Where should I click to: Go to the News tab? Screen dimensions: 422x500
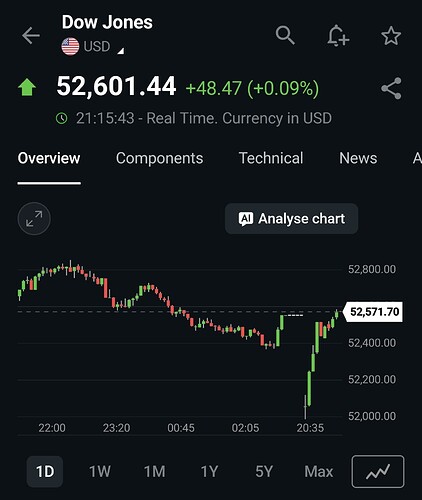pyautogui.click(x=358, y=158)
